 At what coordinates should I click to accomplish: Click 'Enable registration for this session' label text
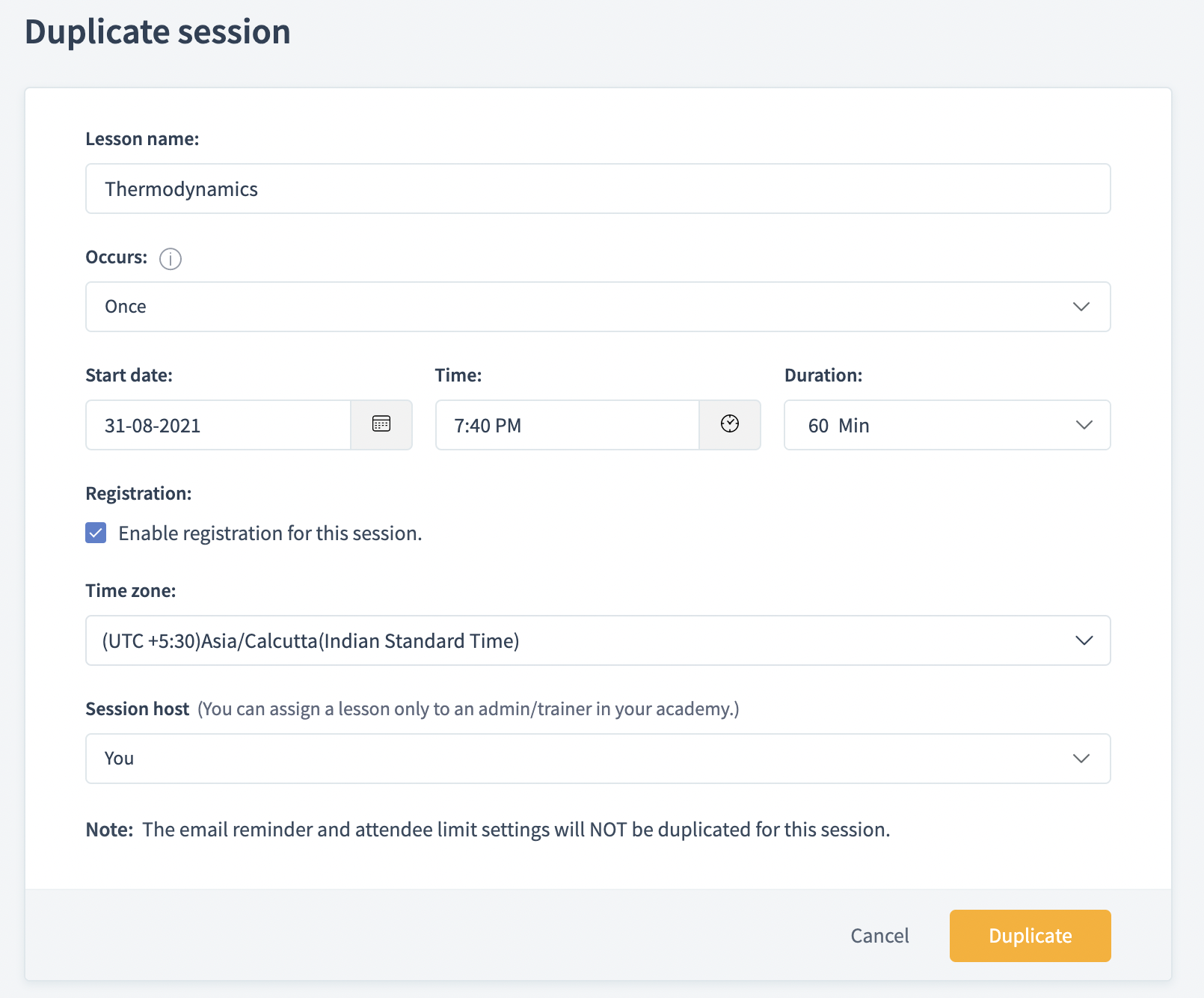pos(270,533)
